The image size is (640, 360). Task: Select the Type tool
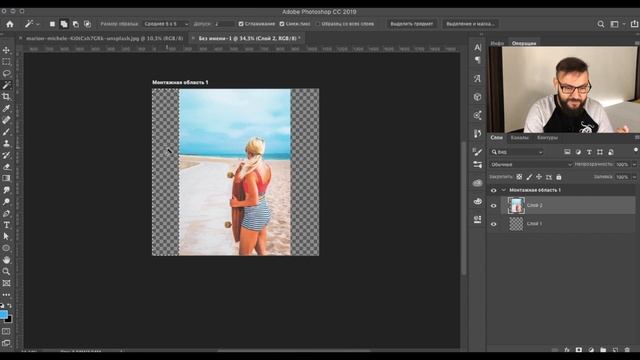[6, 225]
